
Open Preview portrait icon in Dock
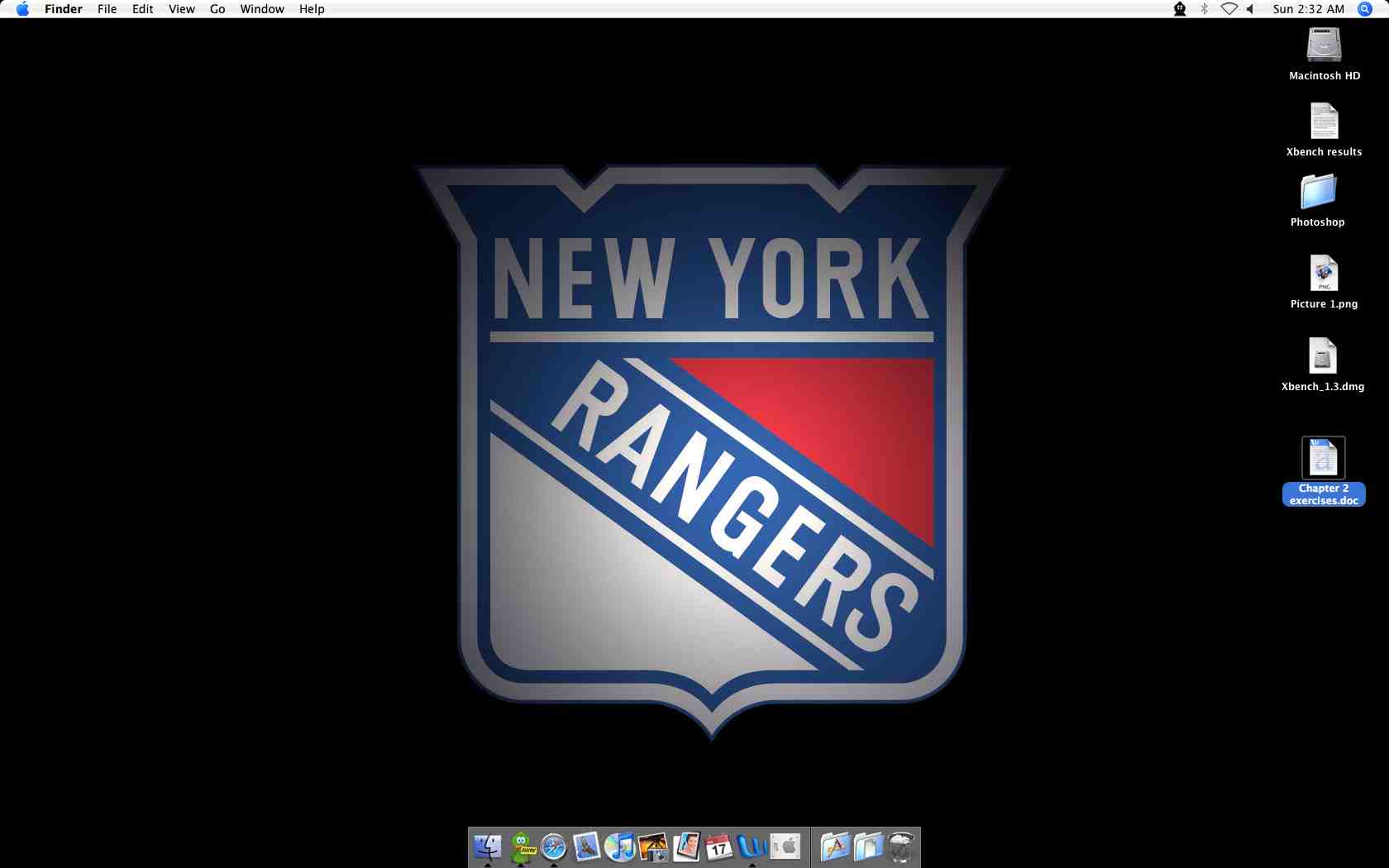click(x=686, y=847)
